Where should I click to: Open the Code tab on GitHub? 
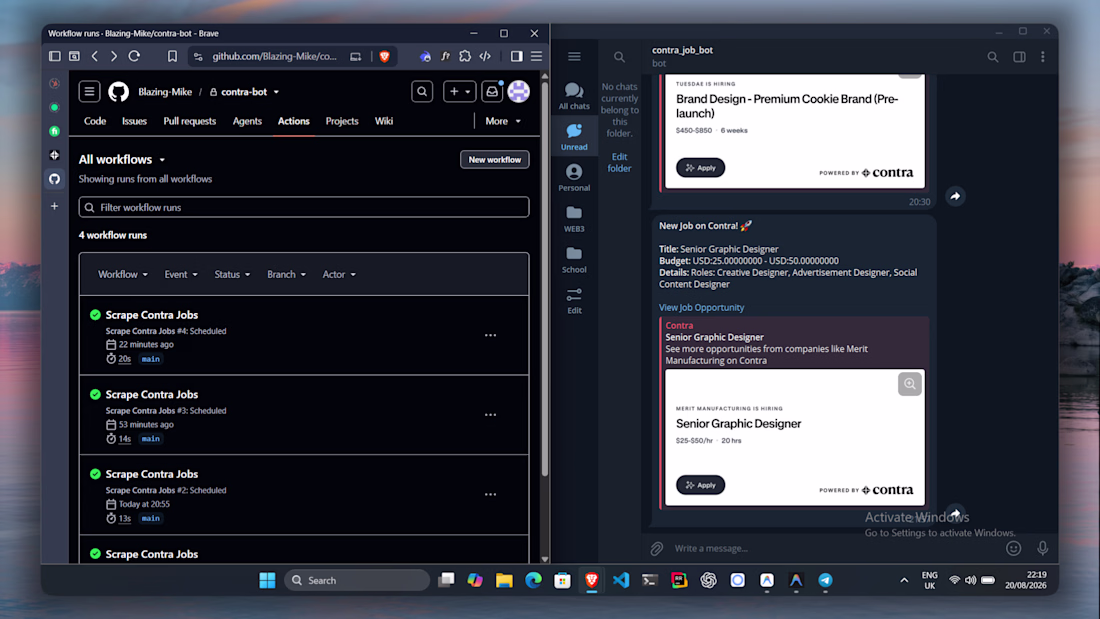(x=95, y=121)
